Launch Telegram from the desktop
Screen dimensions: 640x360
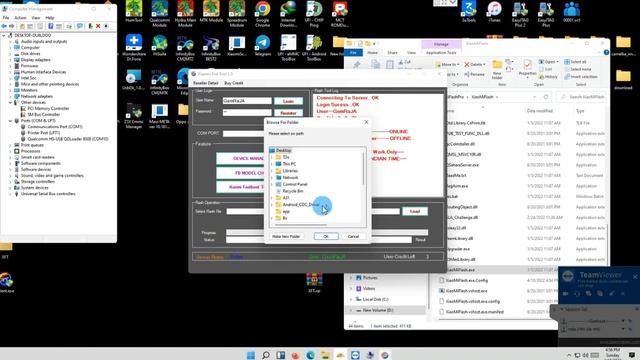262,46
